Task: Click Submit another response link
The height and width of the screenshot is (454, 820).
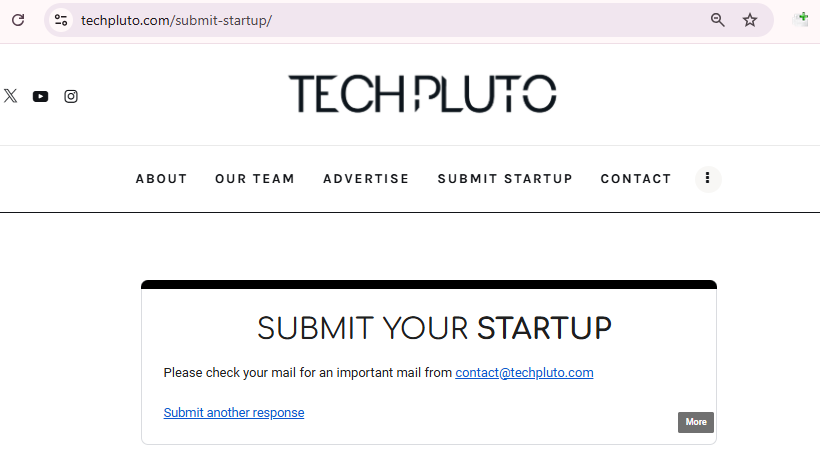Action: click(x=234, y=413)
